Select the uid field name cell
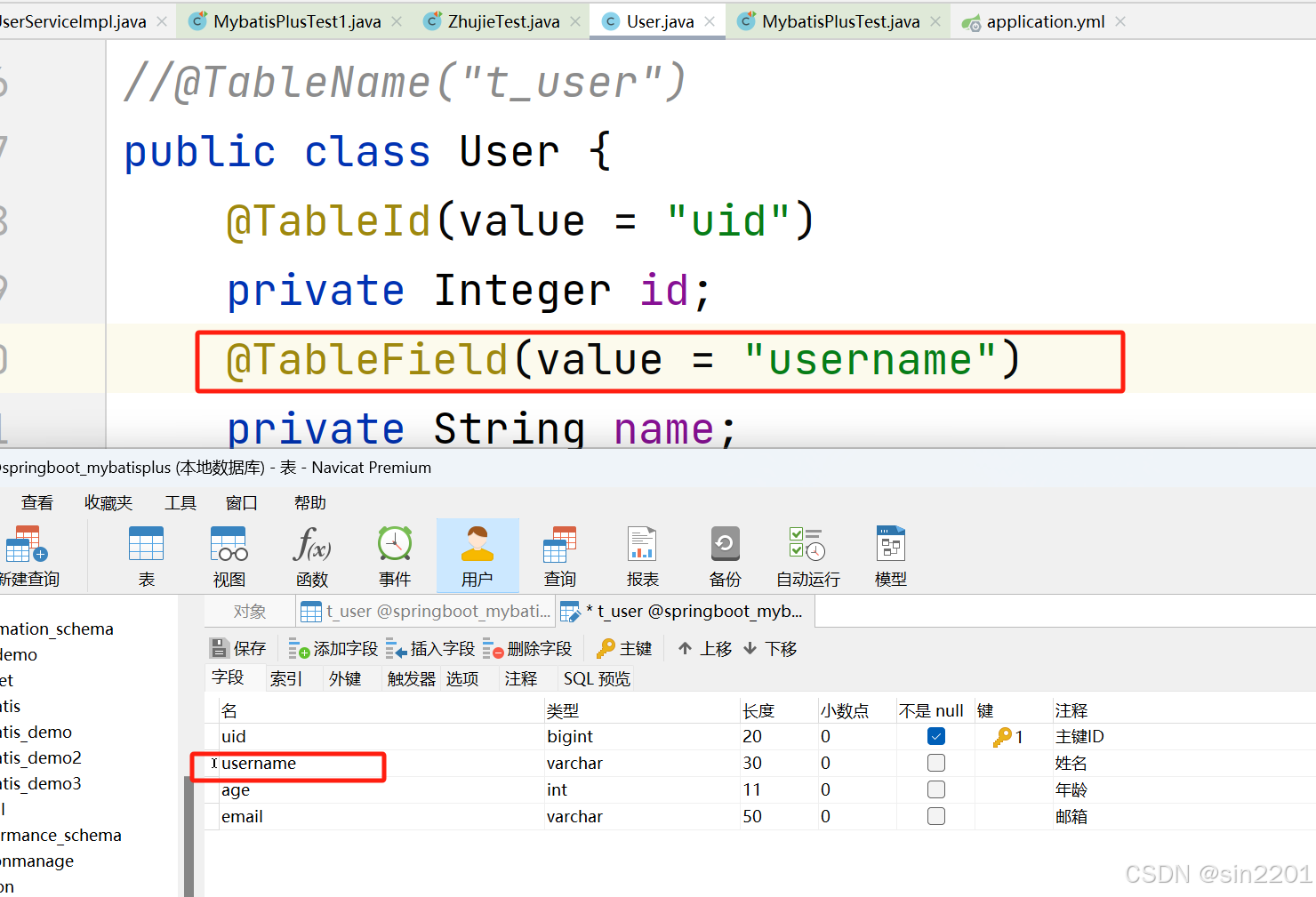Viewport: 1316px width, 897px height. (382, 736)
